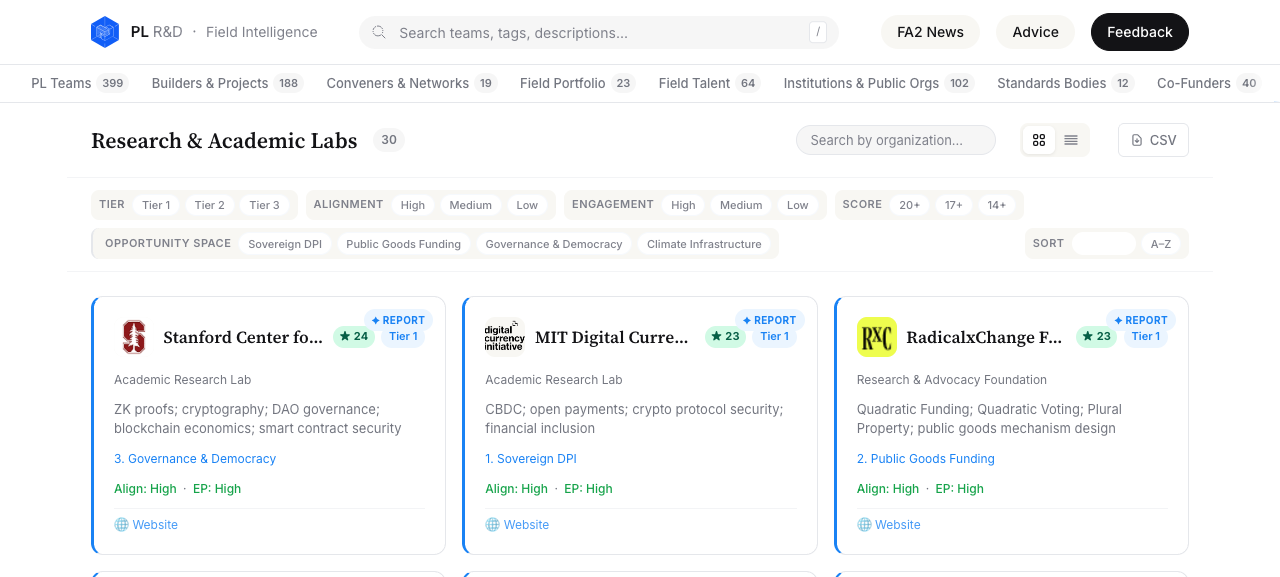Click the RadicalxChange RXC logo
The width and height of the screenshot is (1280, 577).
(877, 337)
